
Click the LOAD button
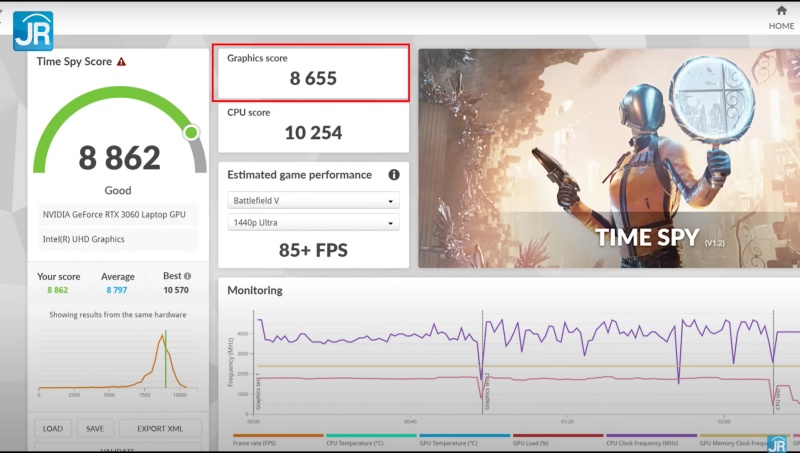(53, 429)
